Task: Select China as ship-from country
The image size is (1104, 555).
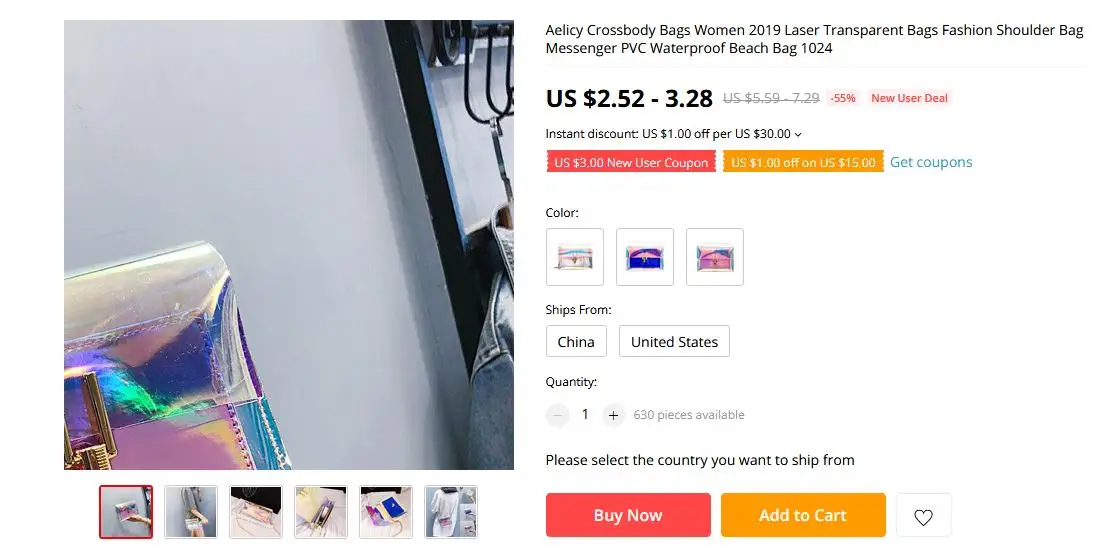Action: [576, 342]
